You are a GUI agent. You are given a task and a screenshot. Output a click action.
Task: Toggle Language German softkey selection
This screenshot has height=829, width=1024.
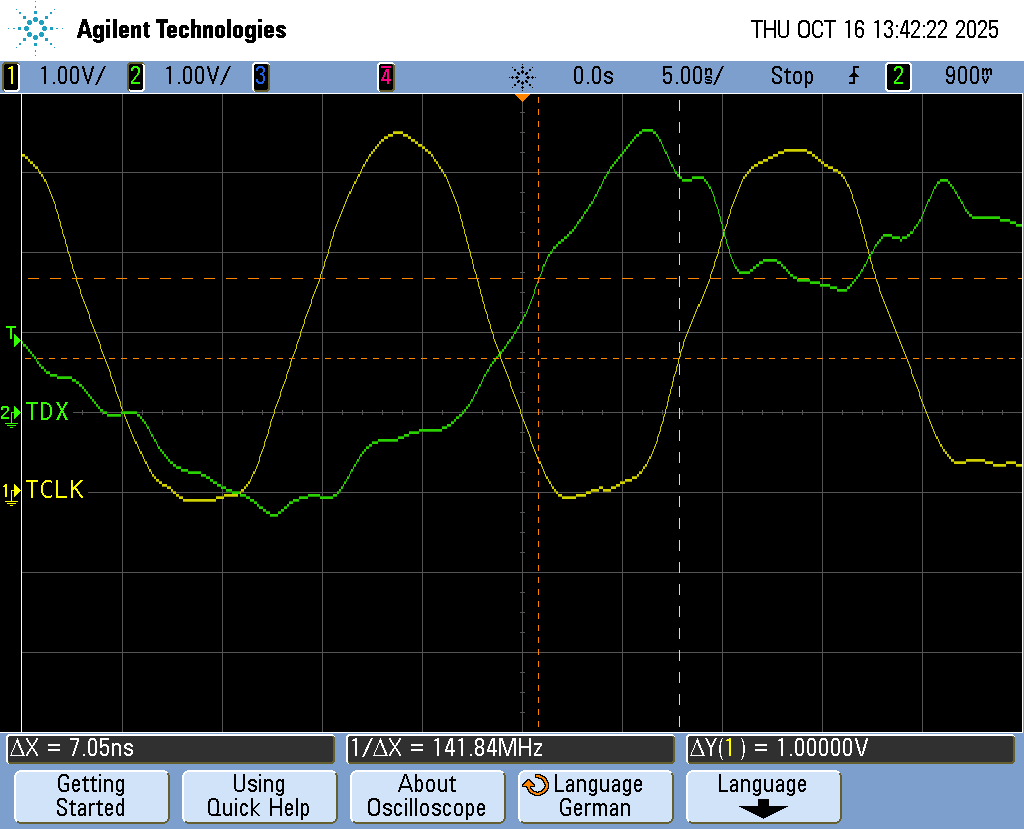(x=595, y=796)
